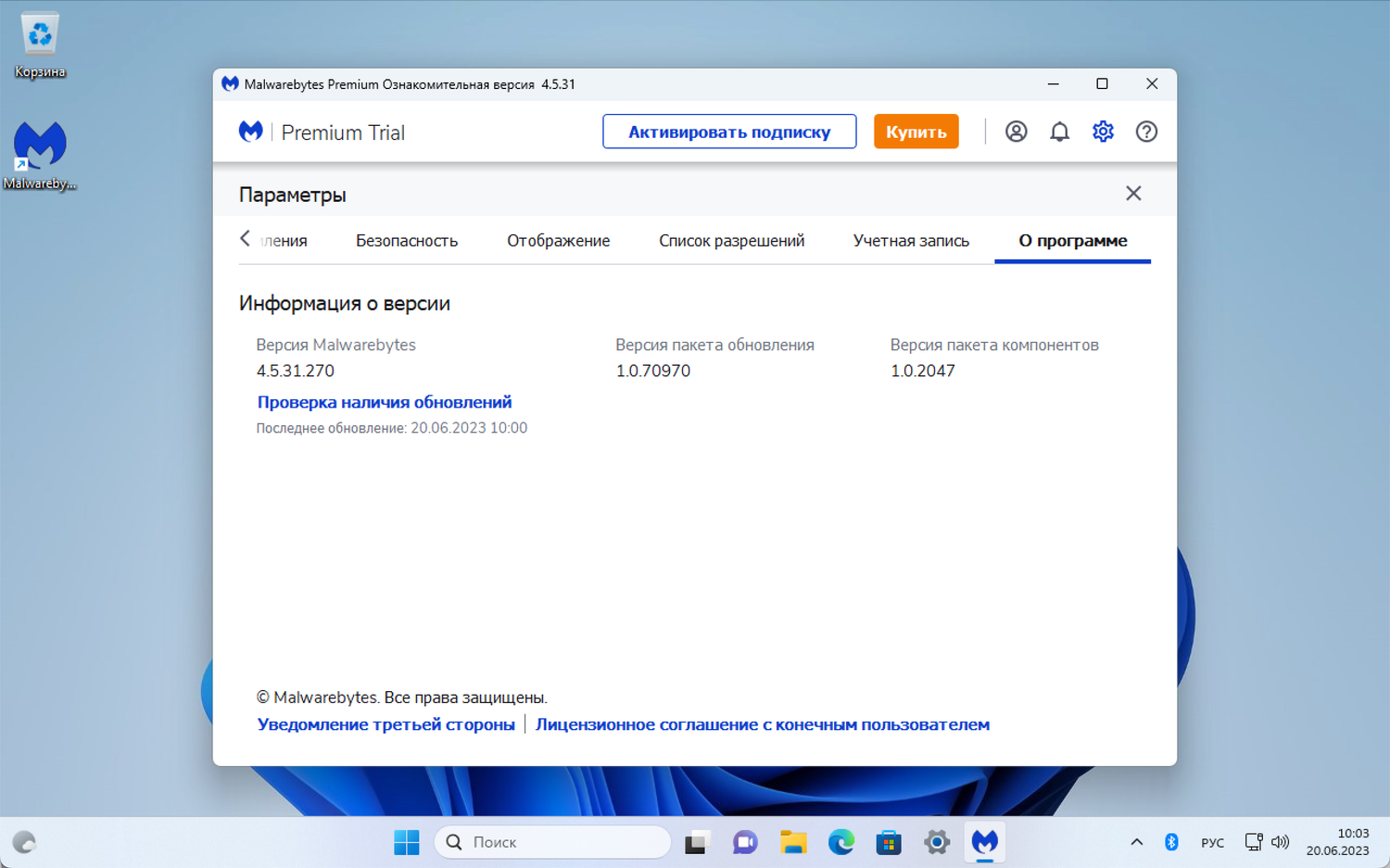Open the settings gear in Malwarebytes header
The height and width of the screenshot is (868, 1390).
(x=1103, y=132)
